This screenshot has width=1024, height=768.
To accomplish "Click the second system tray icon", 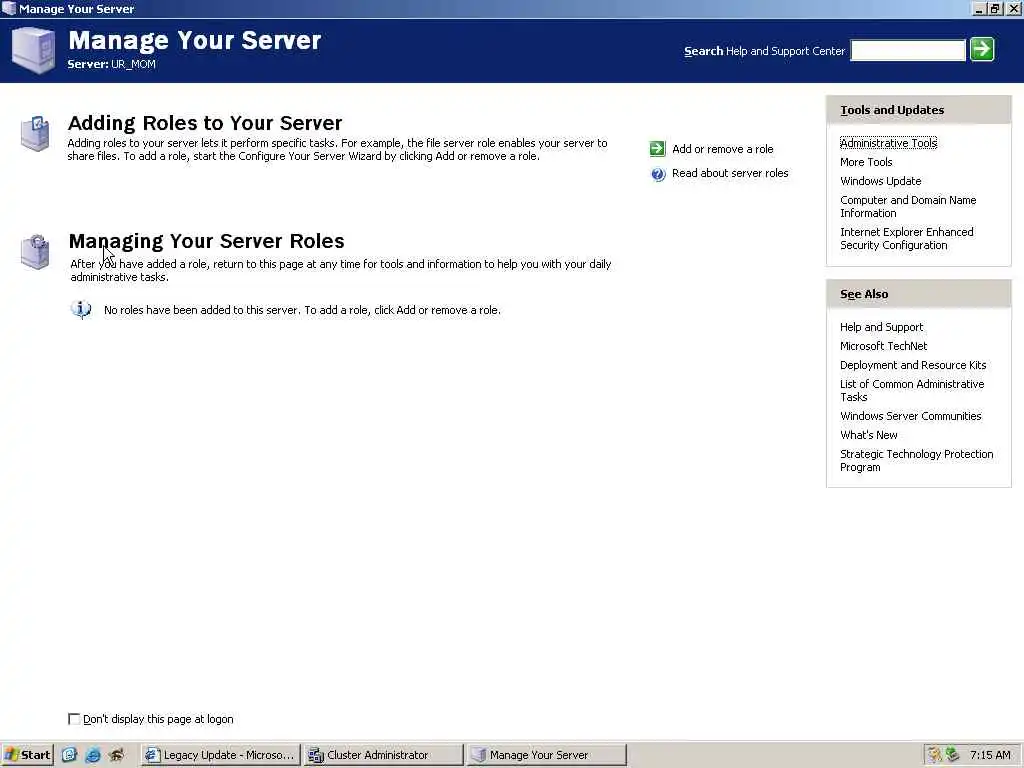I will [x=952, y=755].
